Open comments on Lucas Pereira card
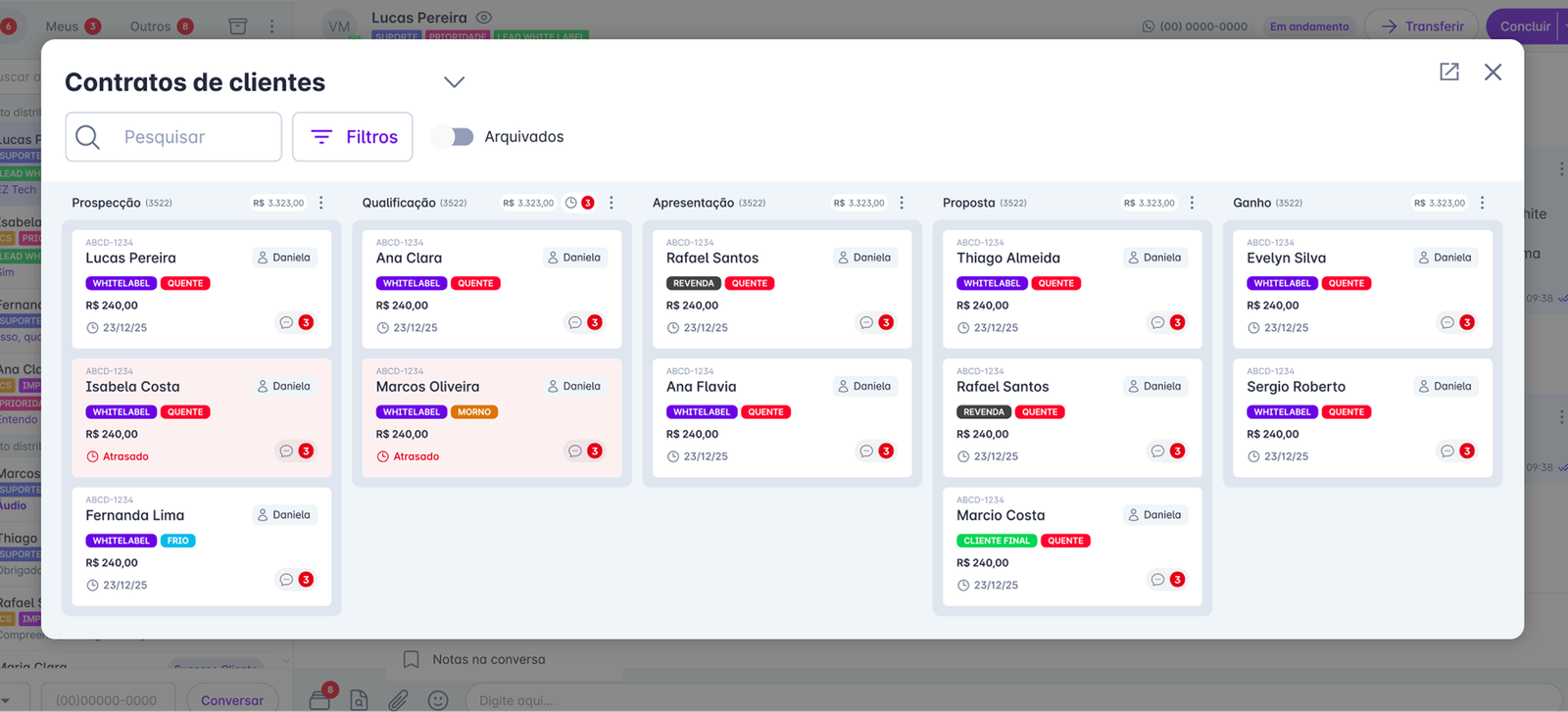This screenshot has height=712, width=1568. (286, 322)
